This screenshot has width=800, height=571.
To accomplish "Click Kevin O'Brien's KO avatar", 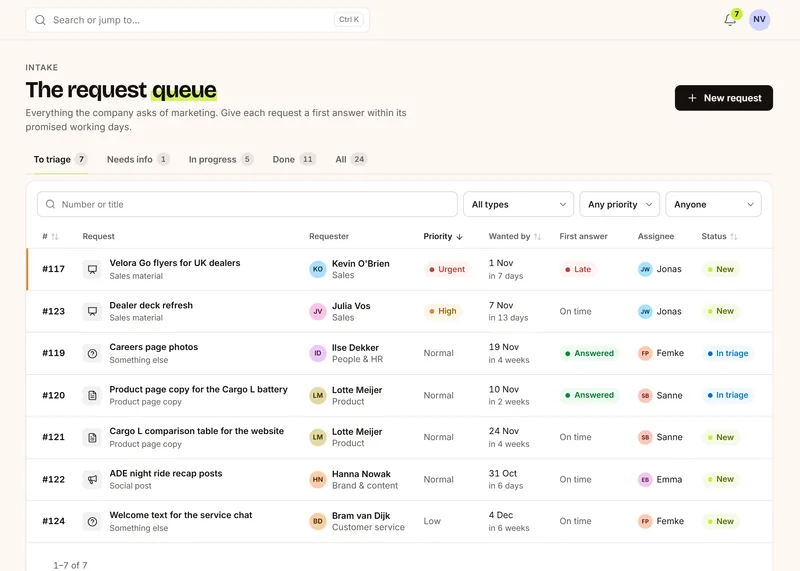I will coord(318,269).
